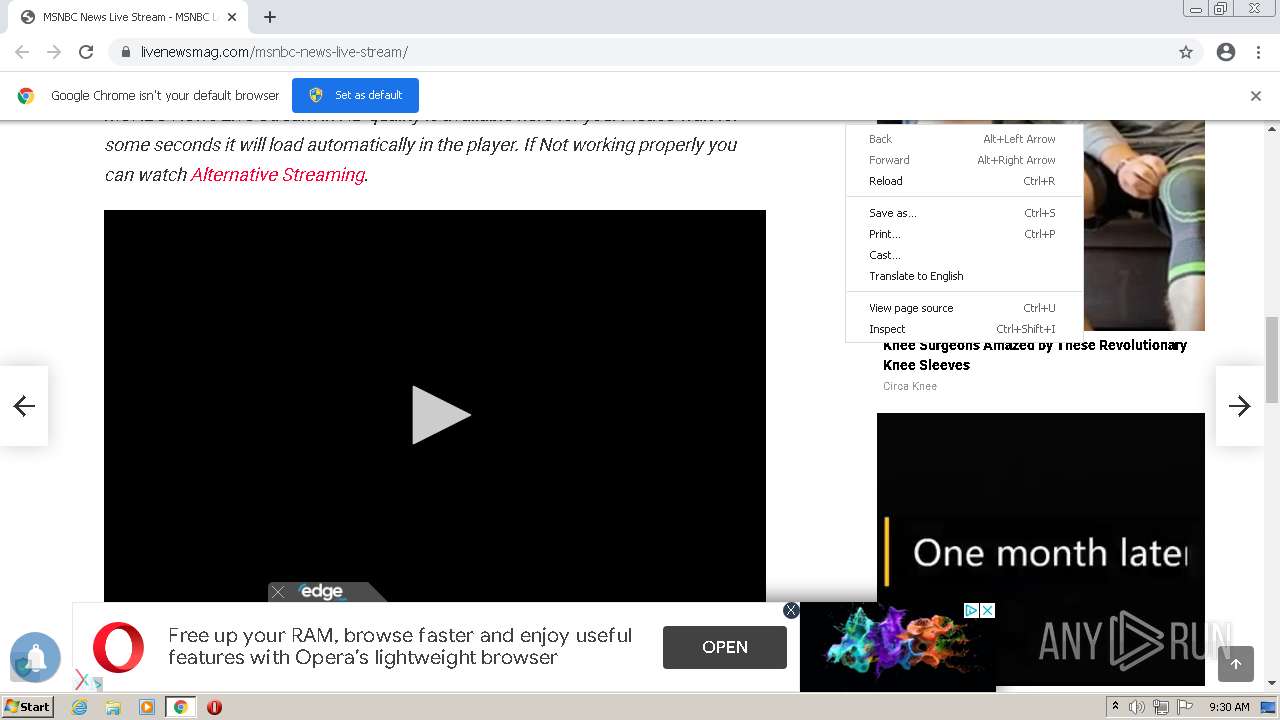
Task: Click the 9:30 AM clock
Action: click(x=1229, y=707)
